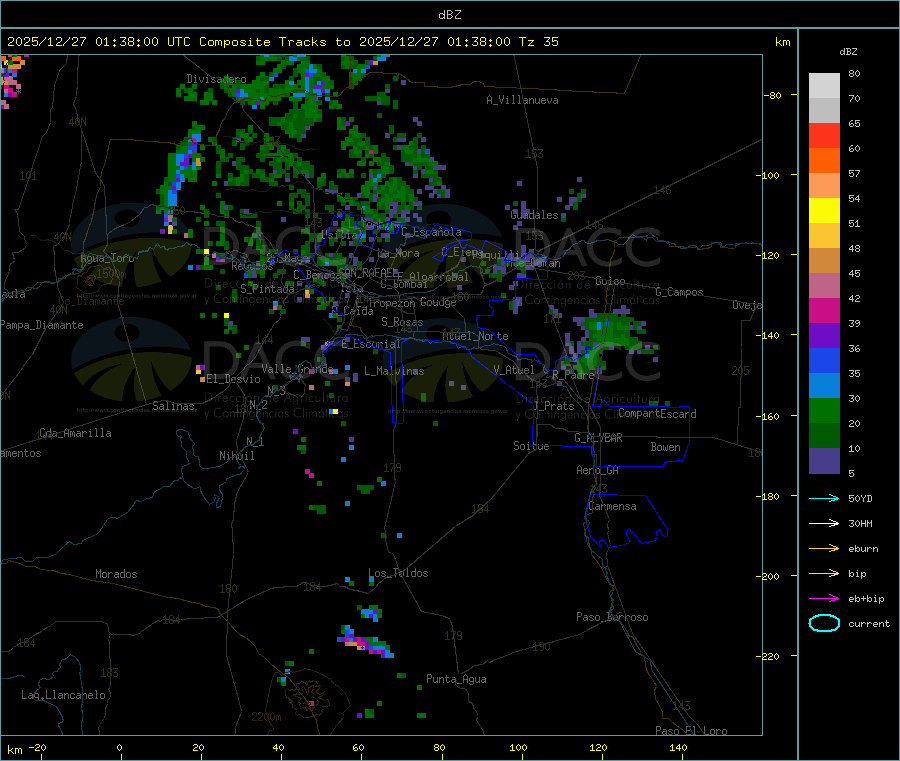
Task: Click the 'Tz 35' threshold text in header
Action: (538, 42)
